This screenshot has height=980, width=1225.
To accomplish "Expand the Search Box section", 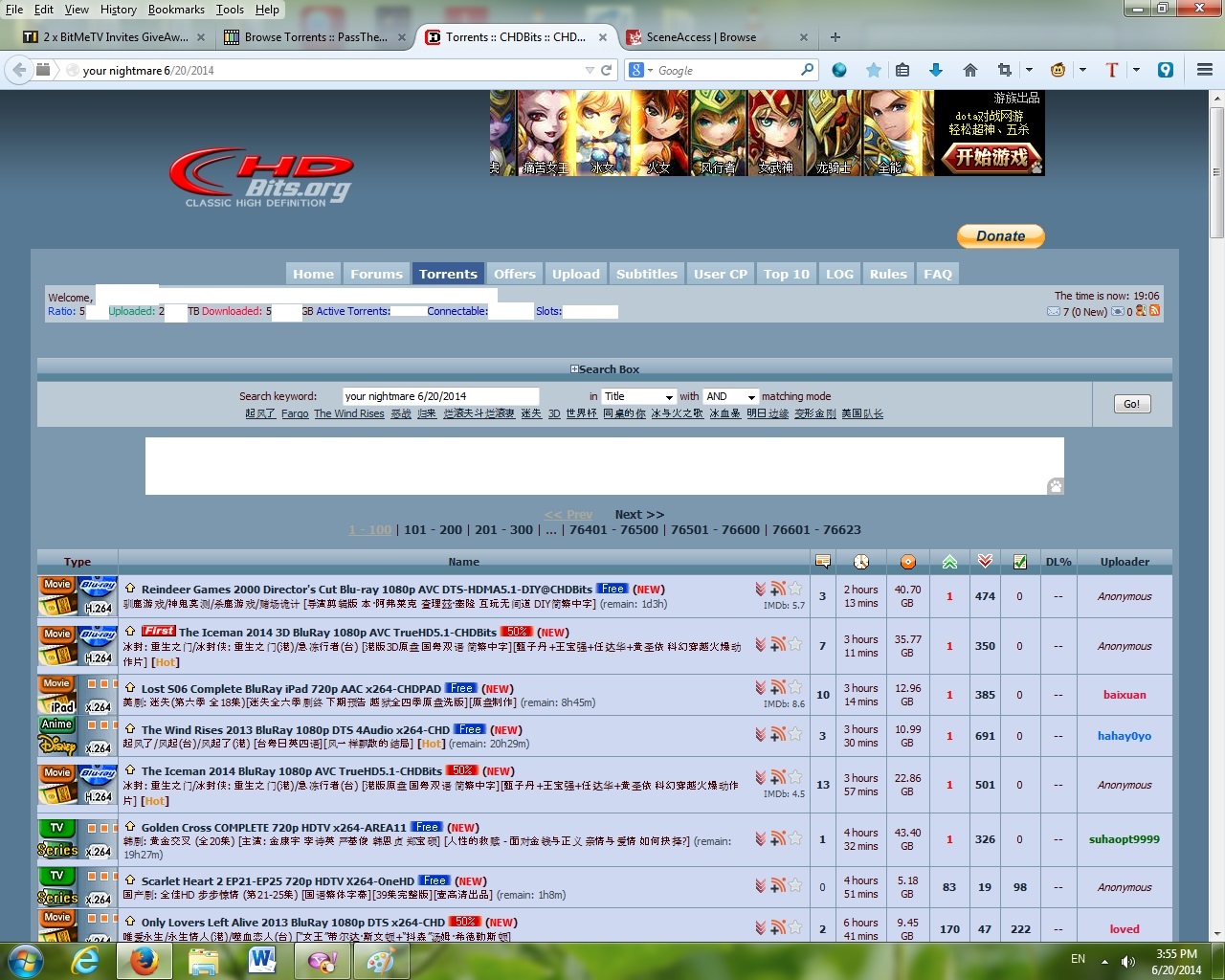I will [x=574, y=369].
